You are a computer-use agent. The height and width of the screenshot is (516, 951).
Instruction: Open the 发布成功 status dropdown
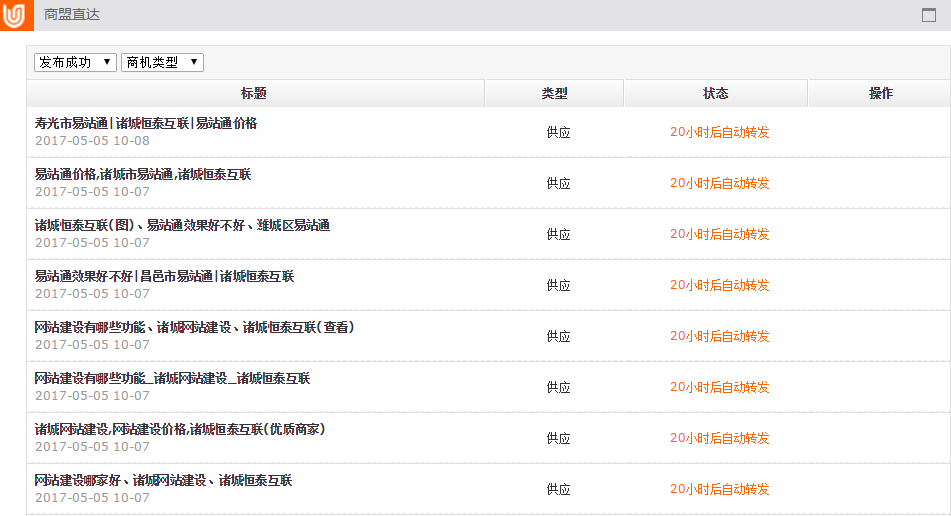pyautogui.click(x=75, y=62)
